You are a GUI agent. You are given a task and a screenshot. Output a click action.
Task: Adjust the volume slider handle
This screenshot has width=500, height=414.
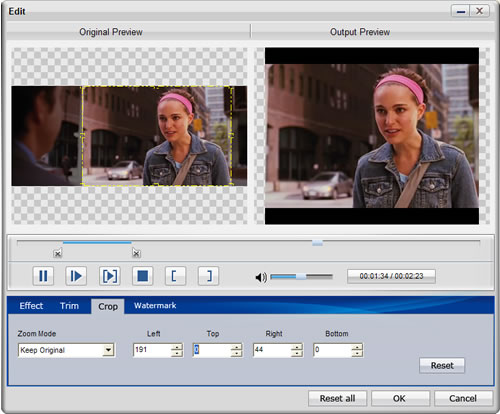301,276
